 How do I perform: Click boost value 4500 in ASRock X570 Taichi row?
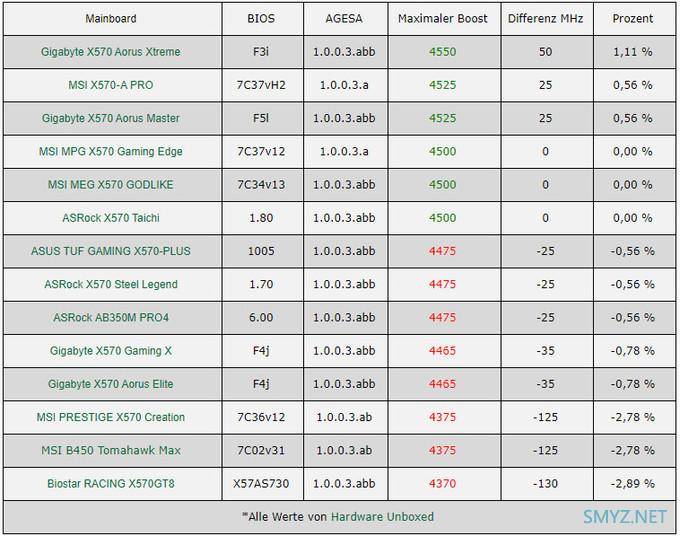(443, 218)
